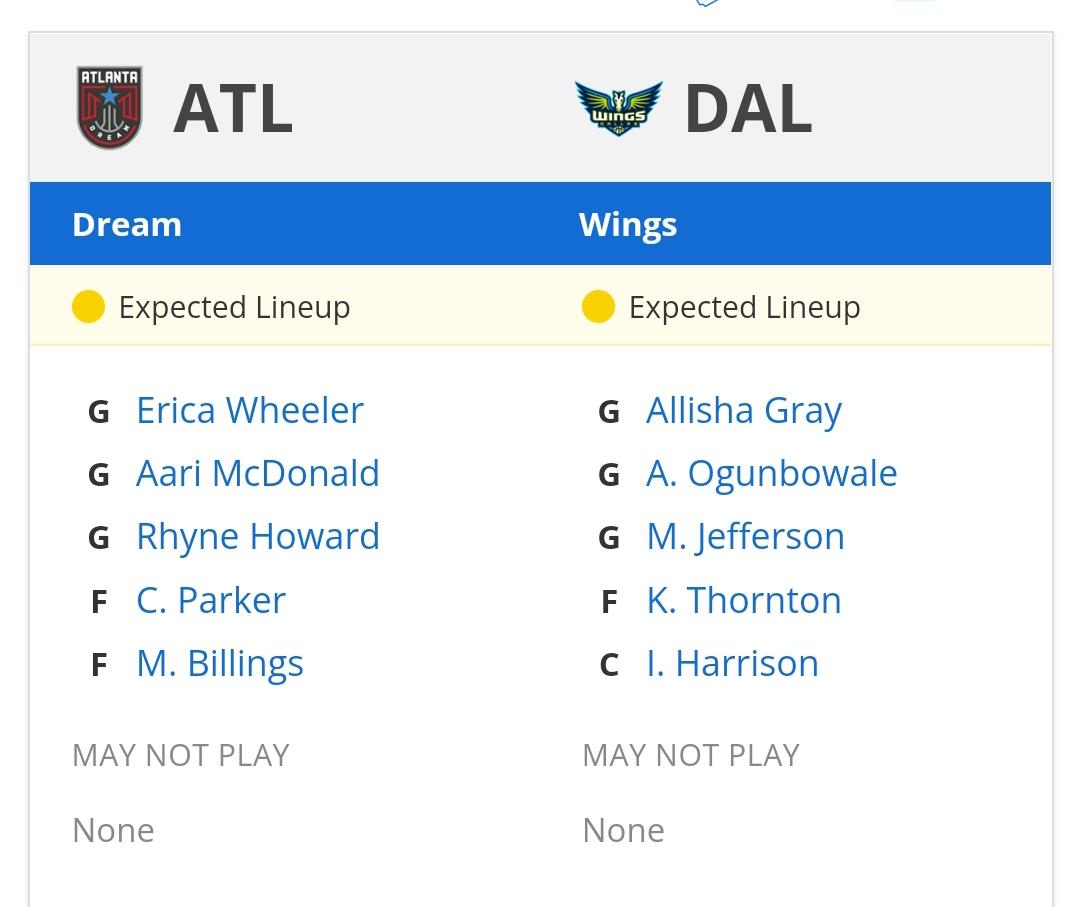Click the Dream Expected Lineup label
The height and width of the screenshot is (907, 1080).
[234, 307]
